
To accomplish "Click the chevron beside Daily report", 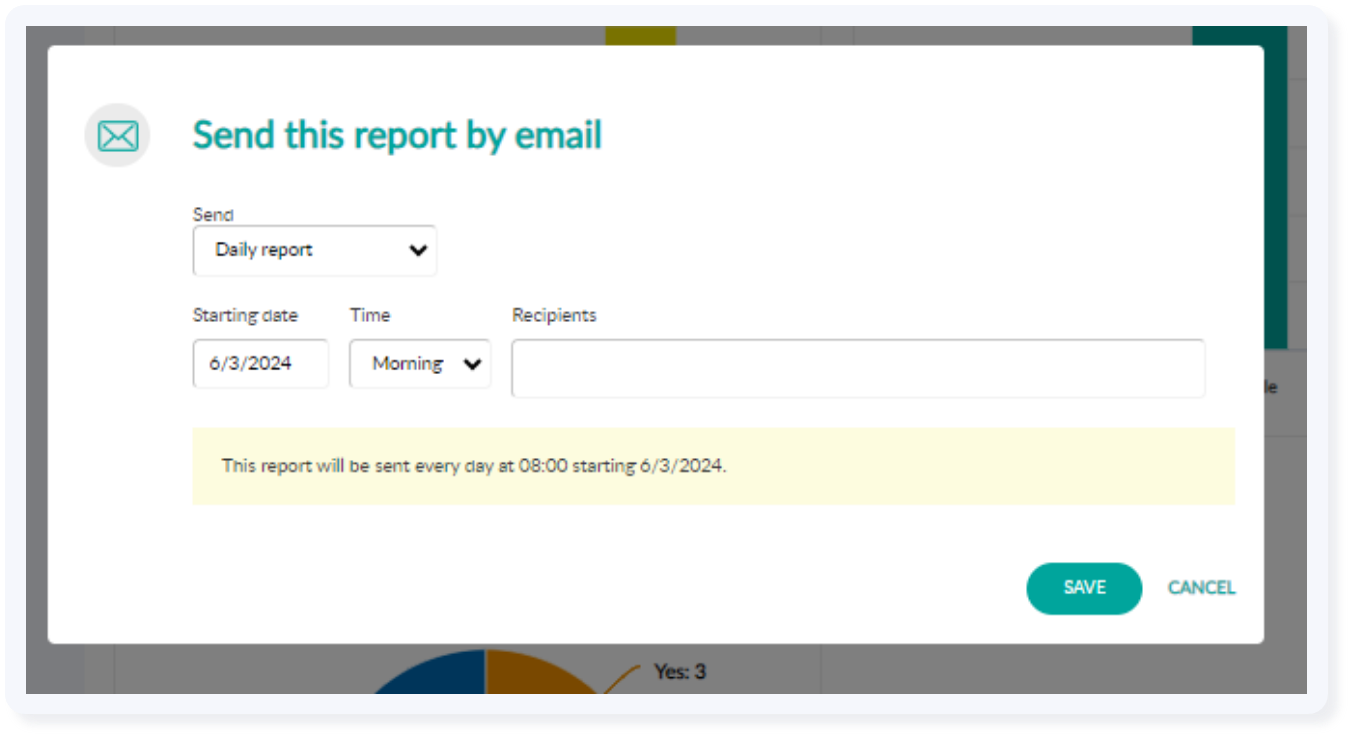I will pyautogui.click(x=418, y=250).
